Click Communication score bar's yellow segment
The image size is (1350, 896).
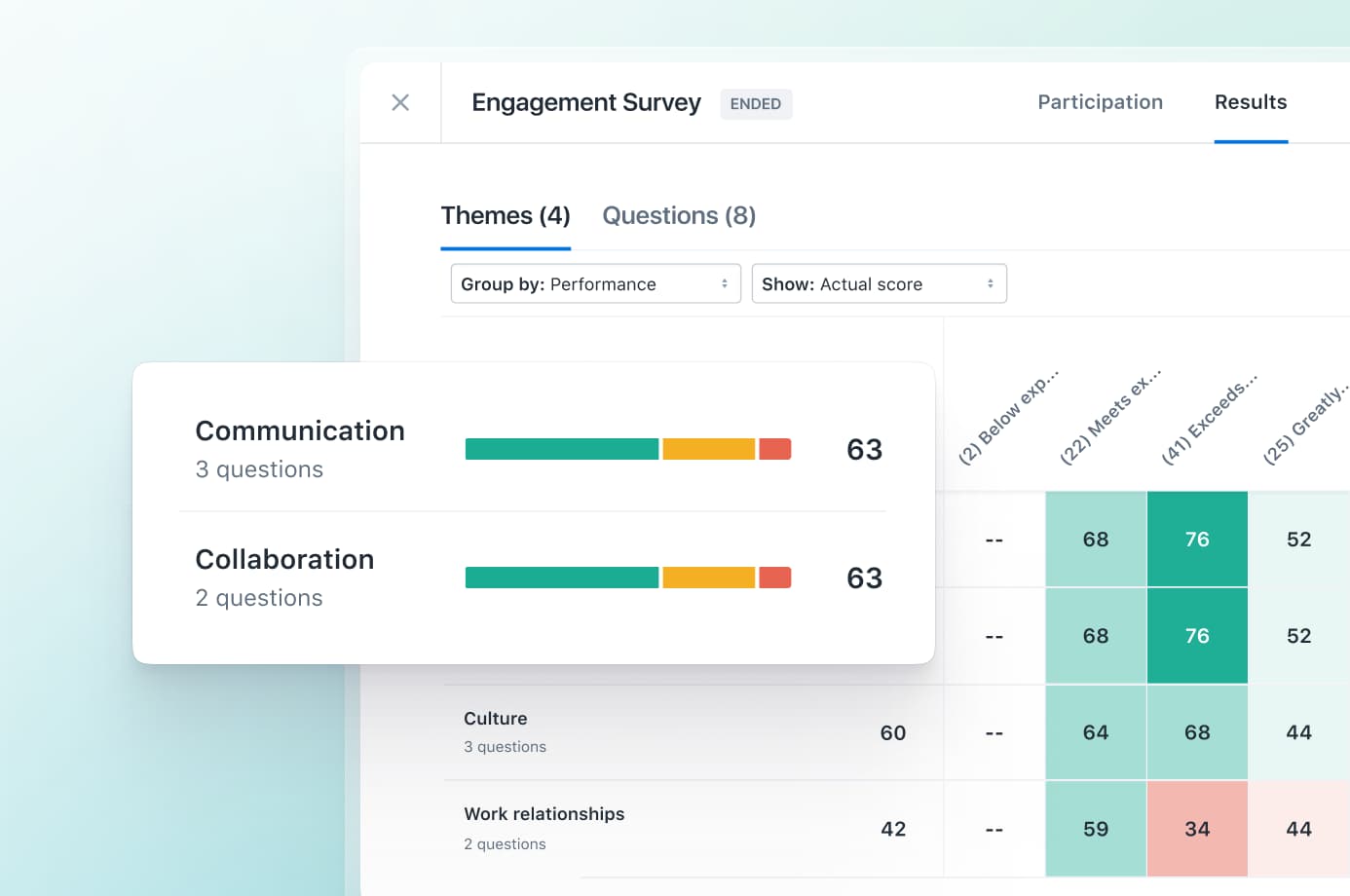(x=709, y=449)
